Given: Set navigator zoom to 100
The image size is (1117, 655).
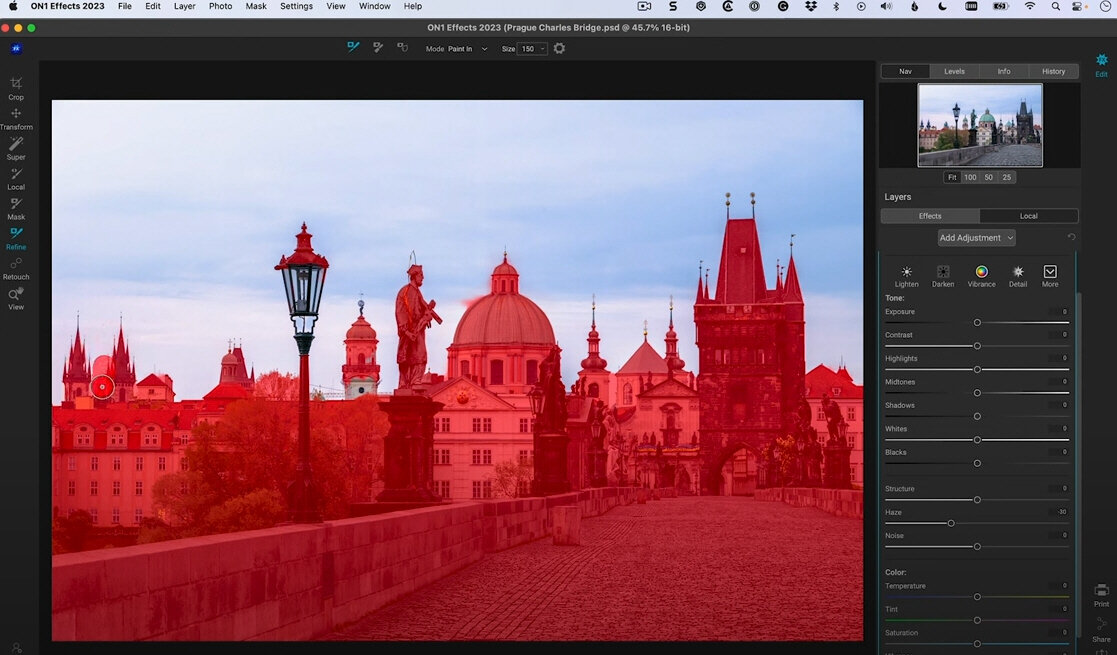Looking at the screenshot, I should pos(970,177).
